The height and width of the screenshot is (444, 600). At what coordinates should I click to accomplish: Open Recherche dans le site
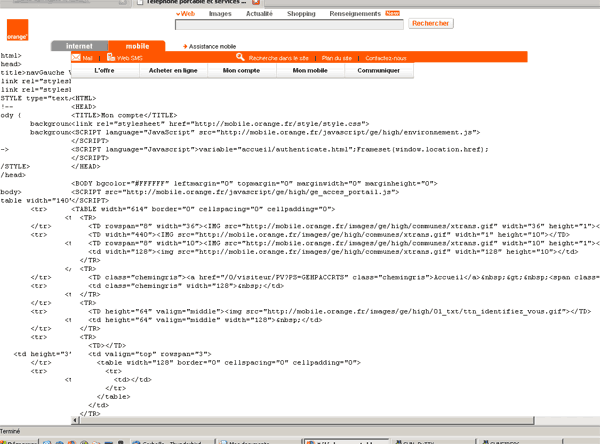click(279, 58)
